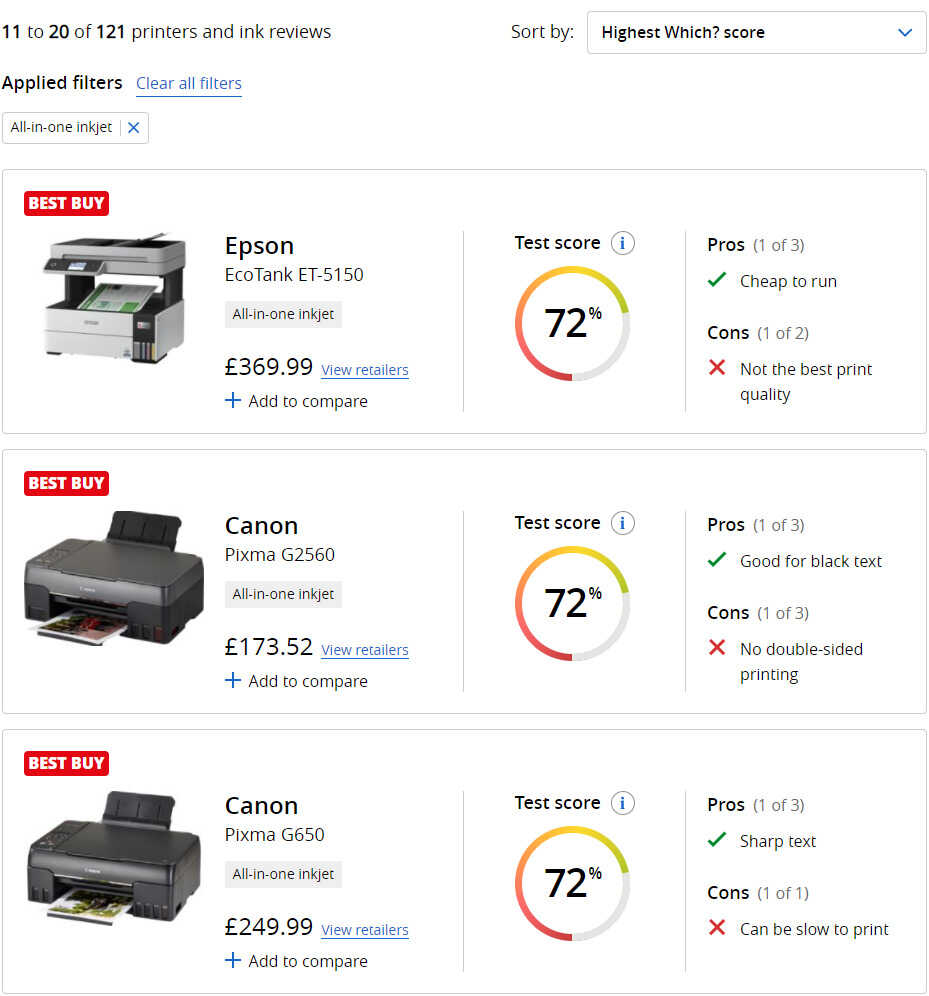Open the Canon Pixma G2560 printer image
Screen dimensions: 929x996
point(114,577)
